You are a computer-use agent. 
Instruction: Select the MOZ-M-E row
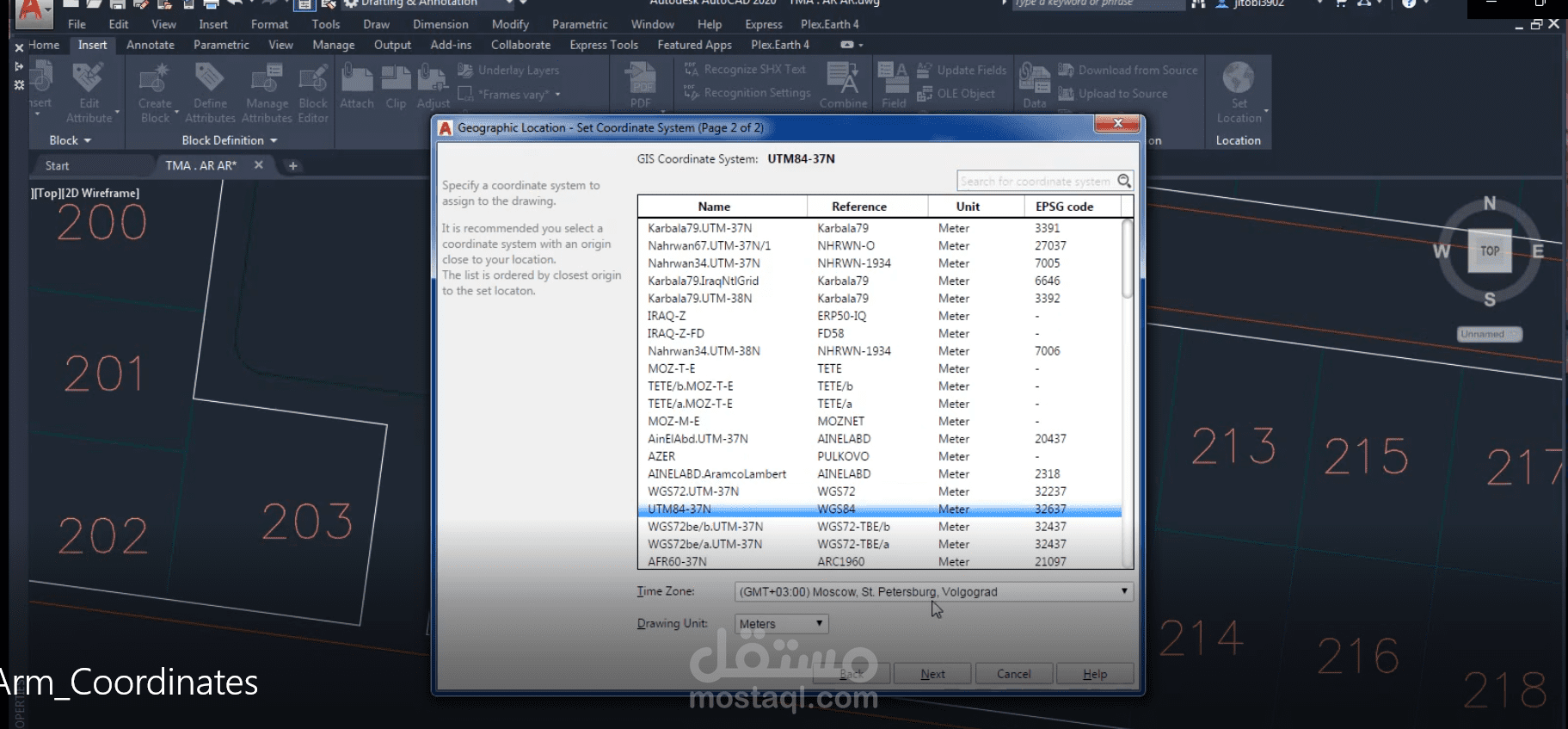pos(880,421)
